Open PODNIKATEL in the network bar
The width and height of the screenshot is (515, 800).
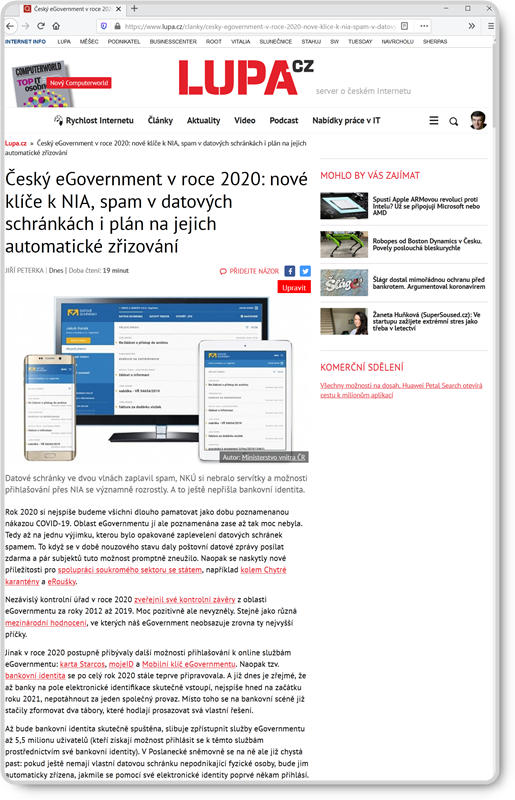click(x=124, y=42)
